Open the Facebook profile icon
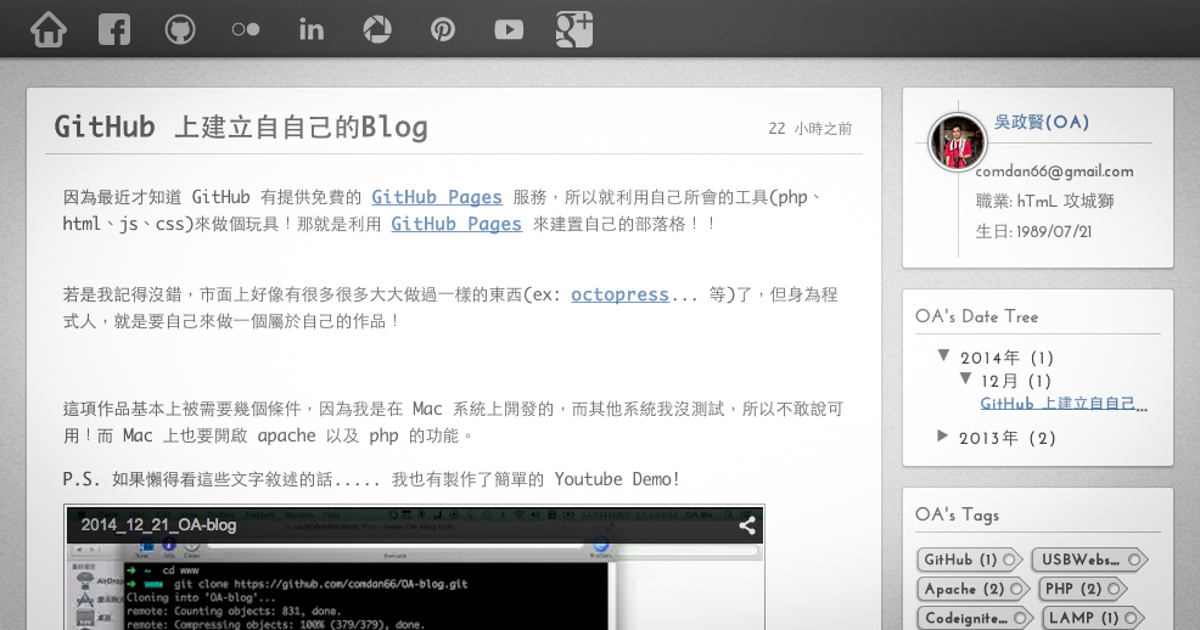 114,29
